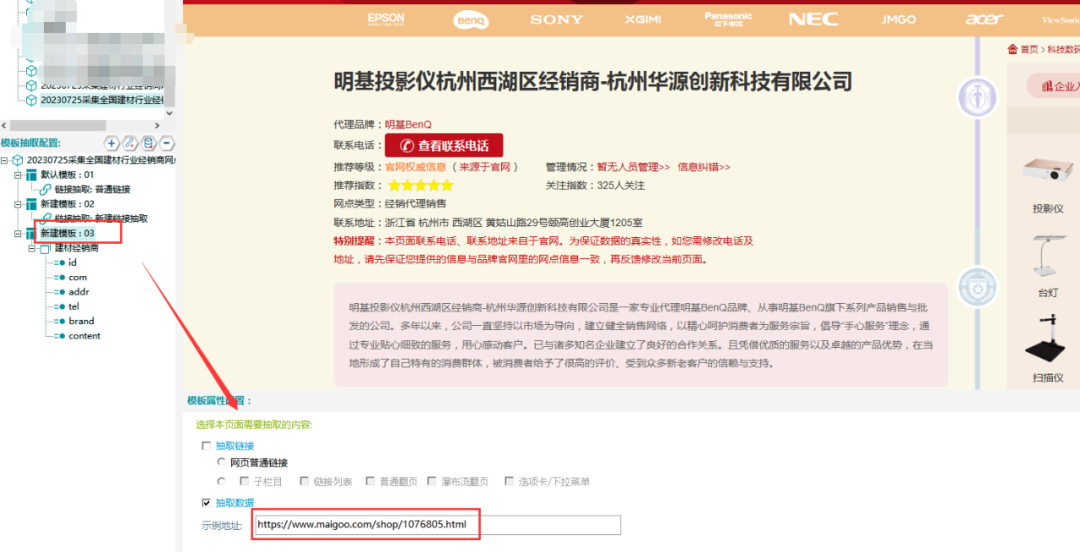
Task: Click the link icon beside 链接抽取: 普通链接
Action: pyautogui.click(x=45, y=190)
